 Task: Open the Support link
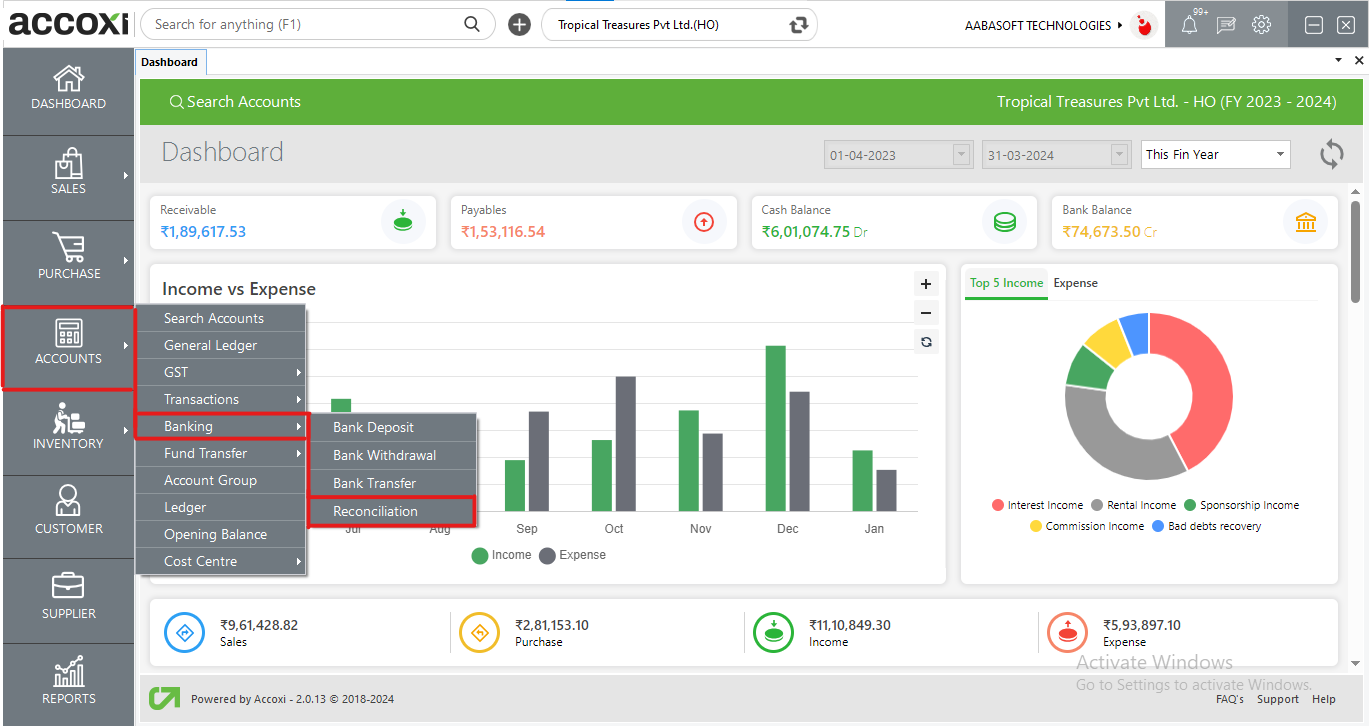tap(1277, 699)
